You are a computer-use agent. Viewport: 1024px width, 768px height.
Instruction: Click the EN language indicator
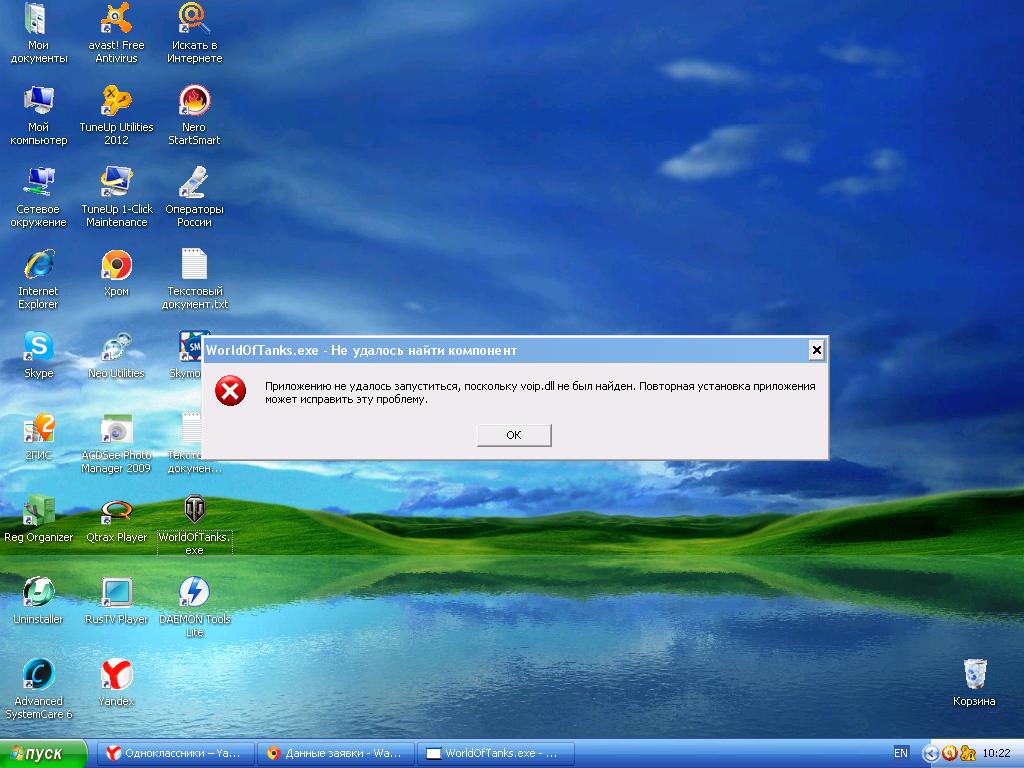tap(901, 754)
